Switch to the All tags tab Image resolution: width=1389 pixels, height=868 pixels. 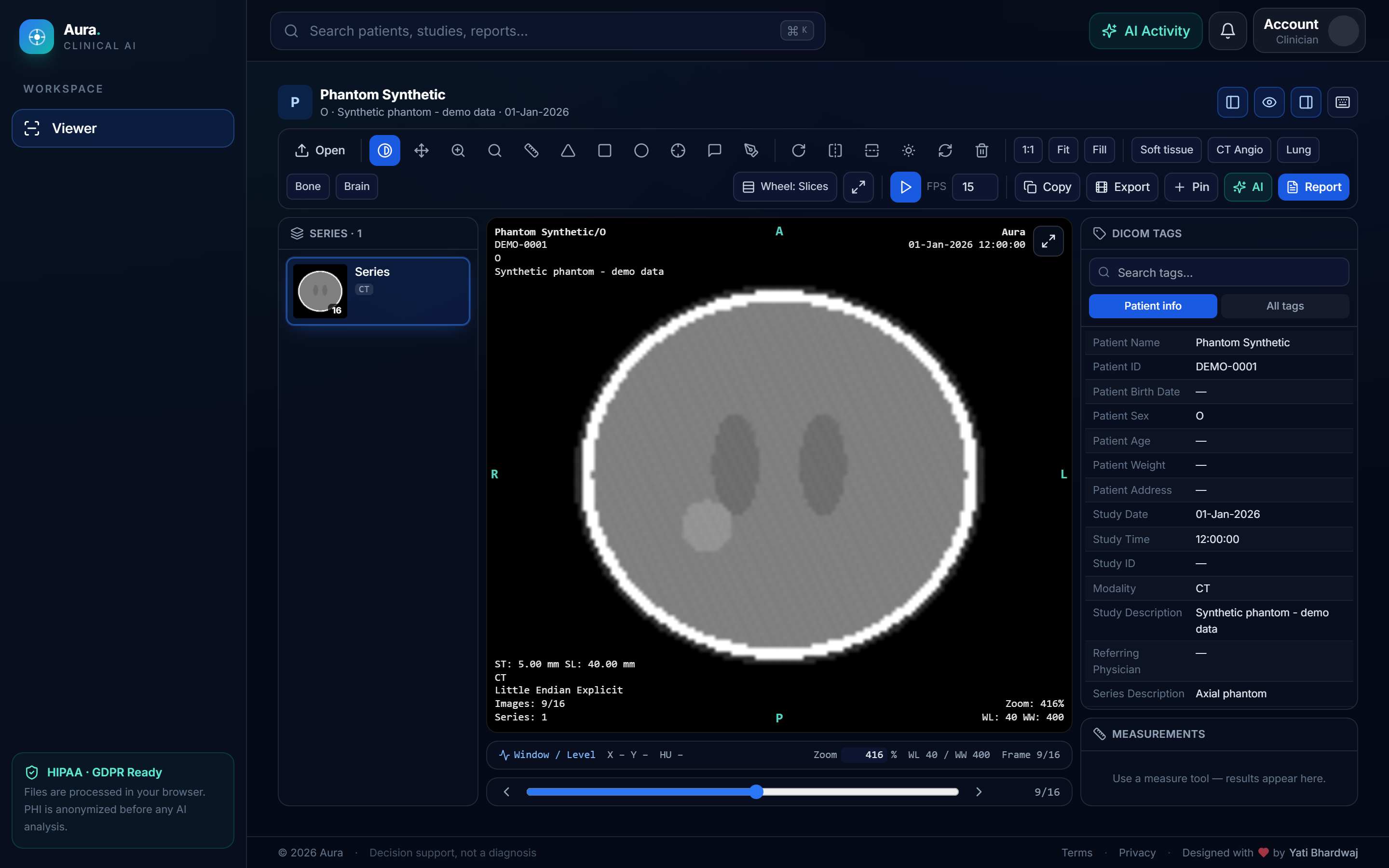[x=1285, y=306]
